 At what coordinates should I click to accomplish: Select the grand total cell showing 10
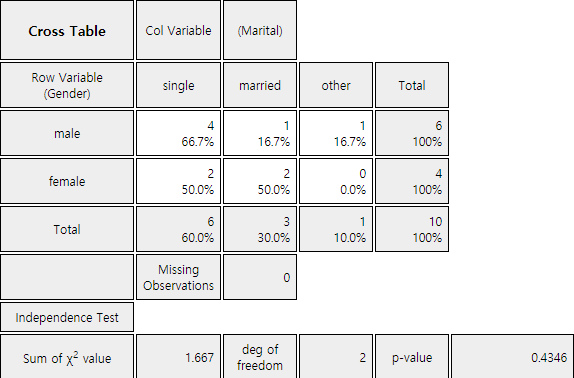(412, 229)
